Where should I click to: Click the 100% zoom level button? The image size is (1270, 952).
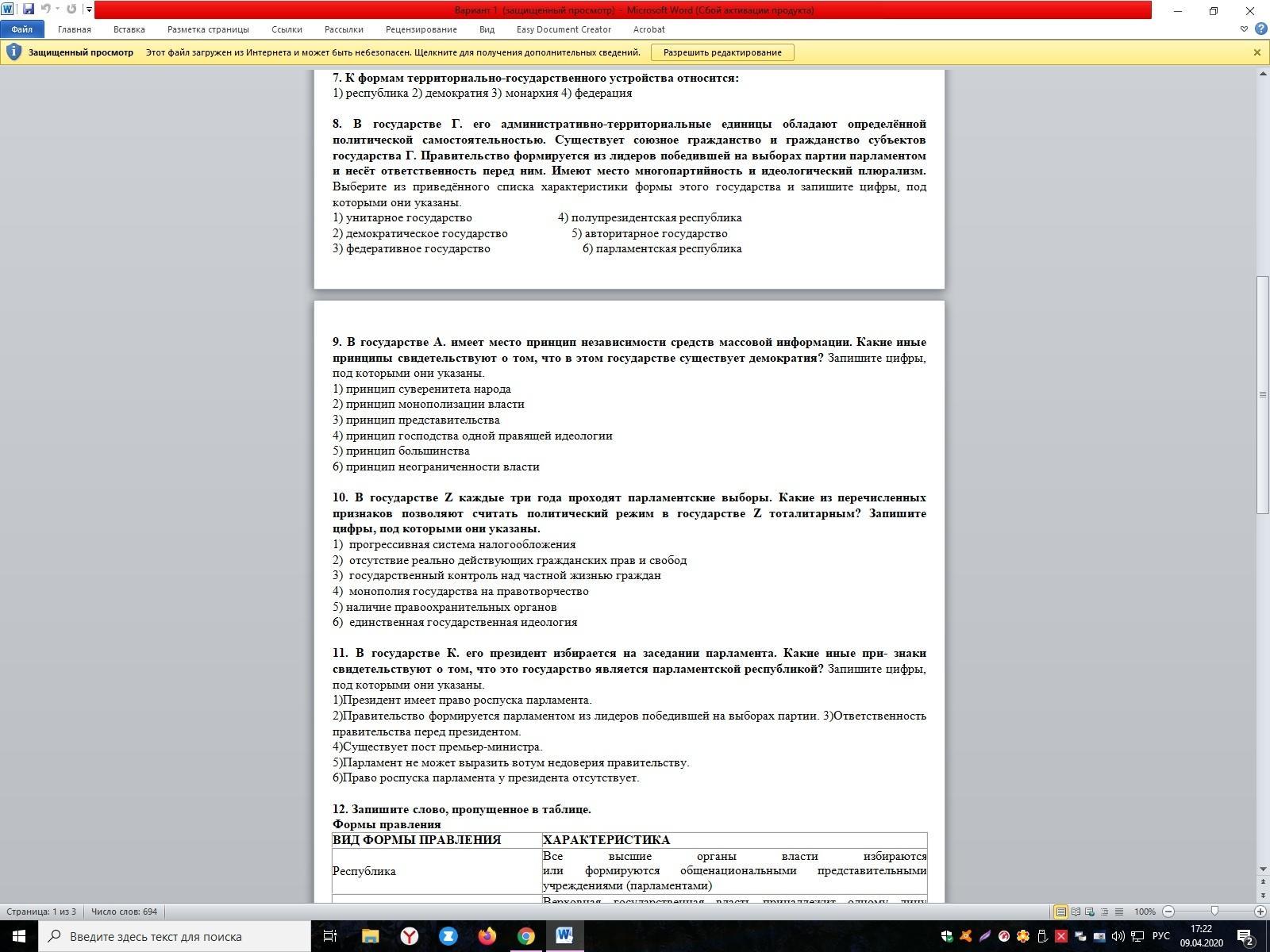(1145, 912)
